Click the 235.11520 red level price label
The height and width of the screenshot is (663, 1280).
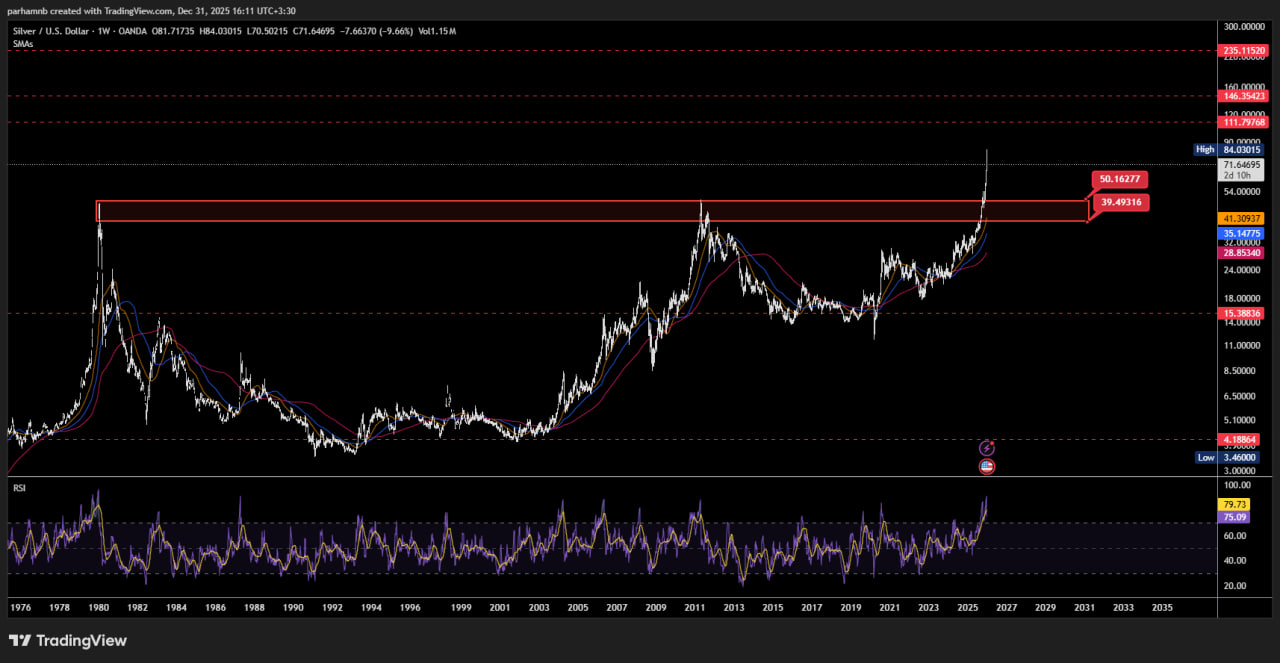click(x=1243, y=50)
